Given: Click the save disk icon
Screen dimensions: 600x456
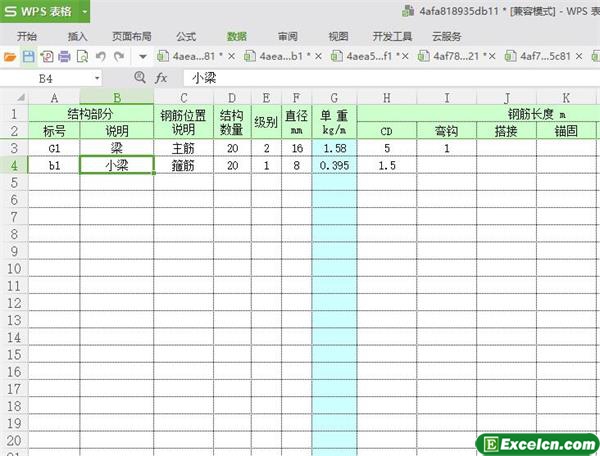Looking at the screenshot, I should click(29, 57).
